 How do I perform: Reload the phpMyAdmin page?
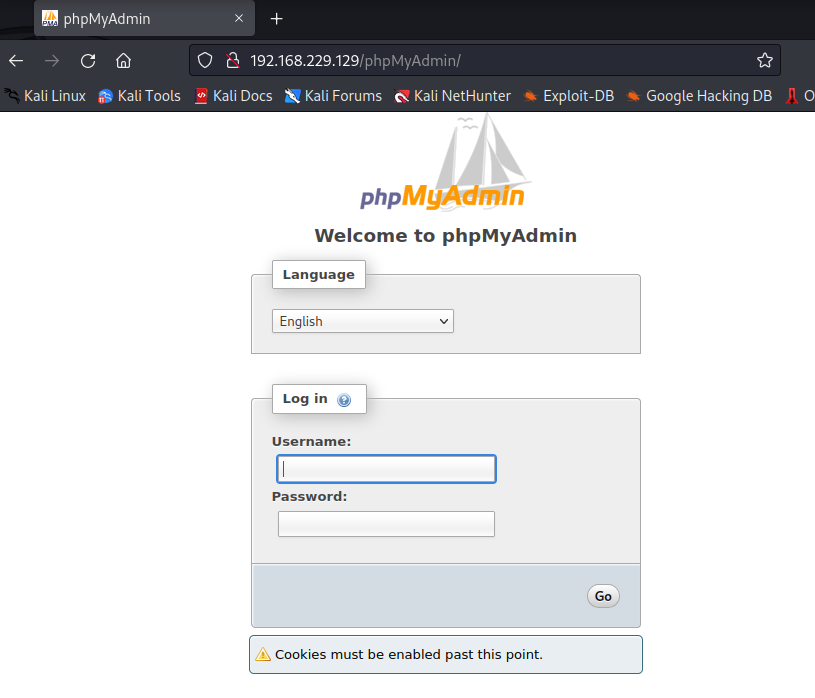pyautogui.click(x=88, y=61)
